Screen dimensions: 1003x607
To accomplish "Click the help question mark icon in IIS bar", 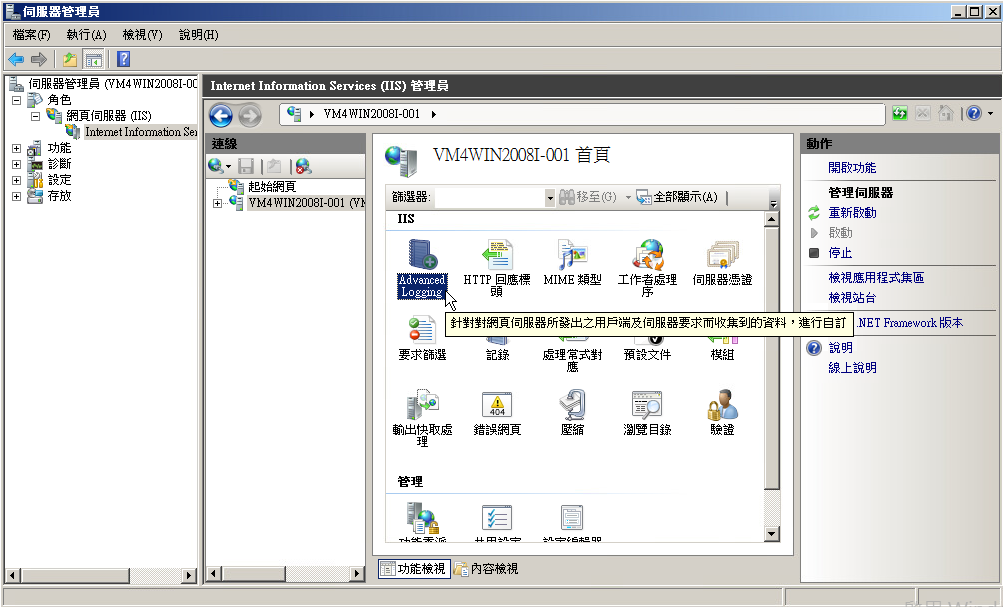I will [x=974, y=114].
